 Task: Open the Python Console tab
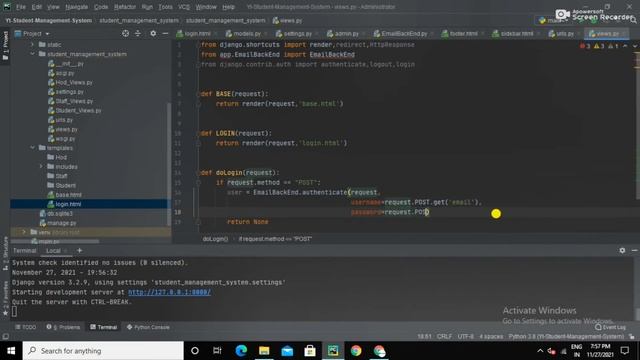tap(148, 327)
